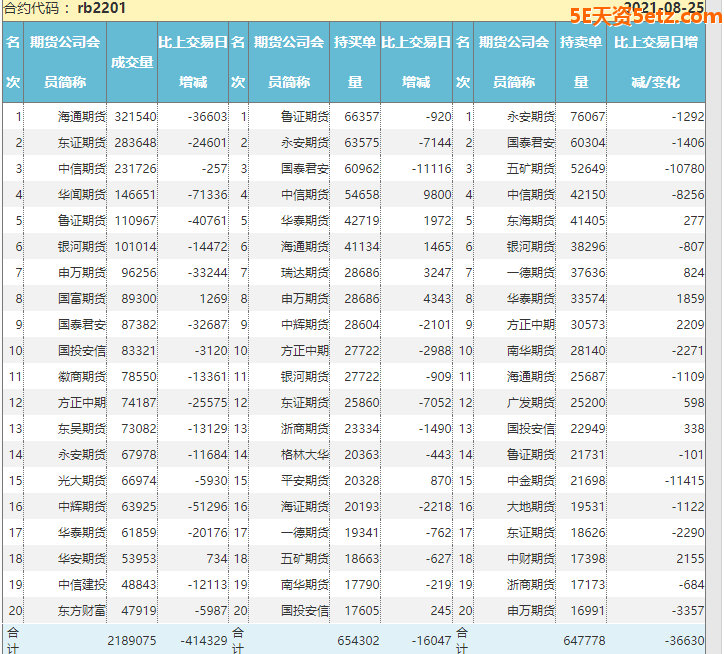The width and height of the screenshot is (724, 654).
Task: Select volume value 110967
Action: point(135,221)
